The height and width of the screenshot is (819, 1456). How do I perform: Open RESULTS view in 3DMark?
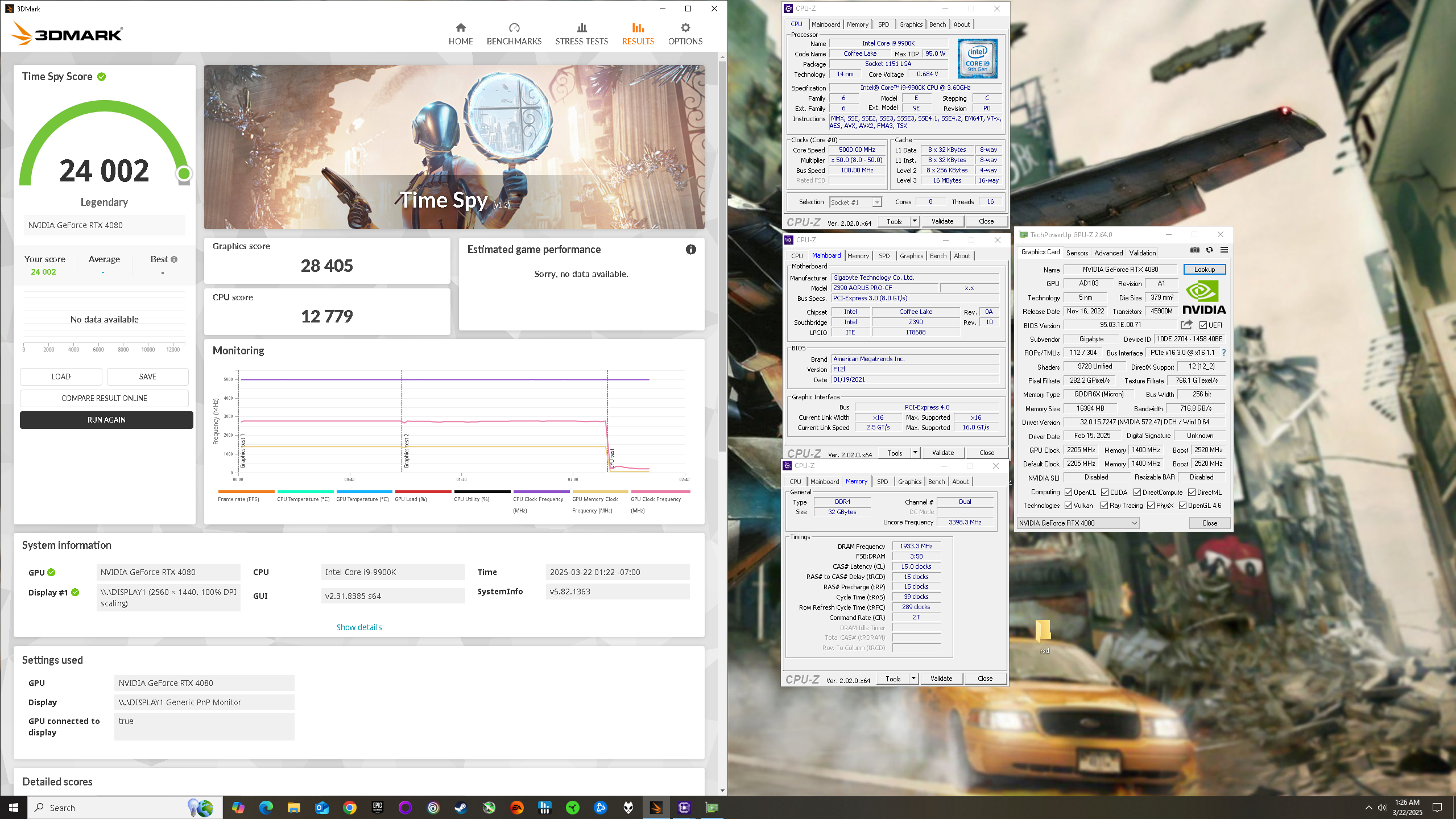point(638,34)
